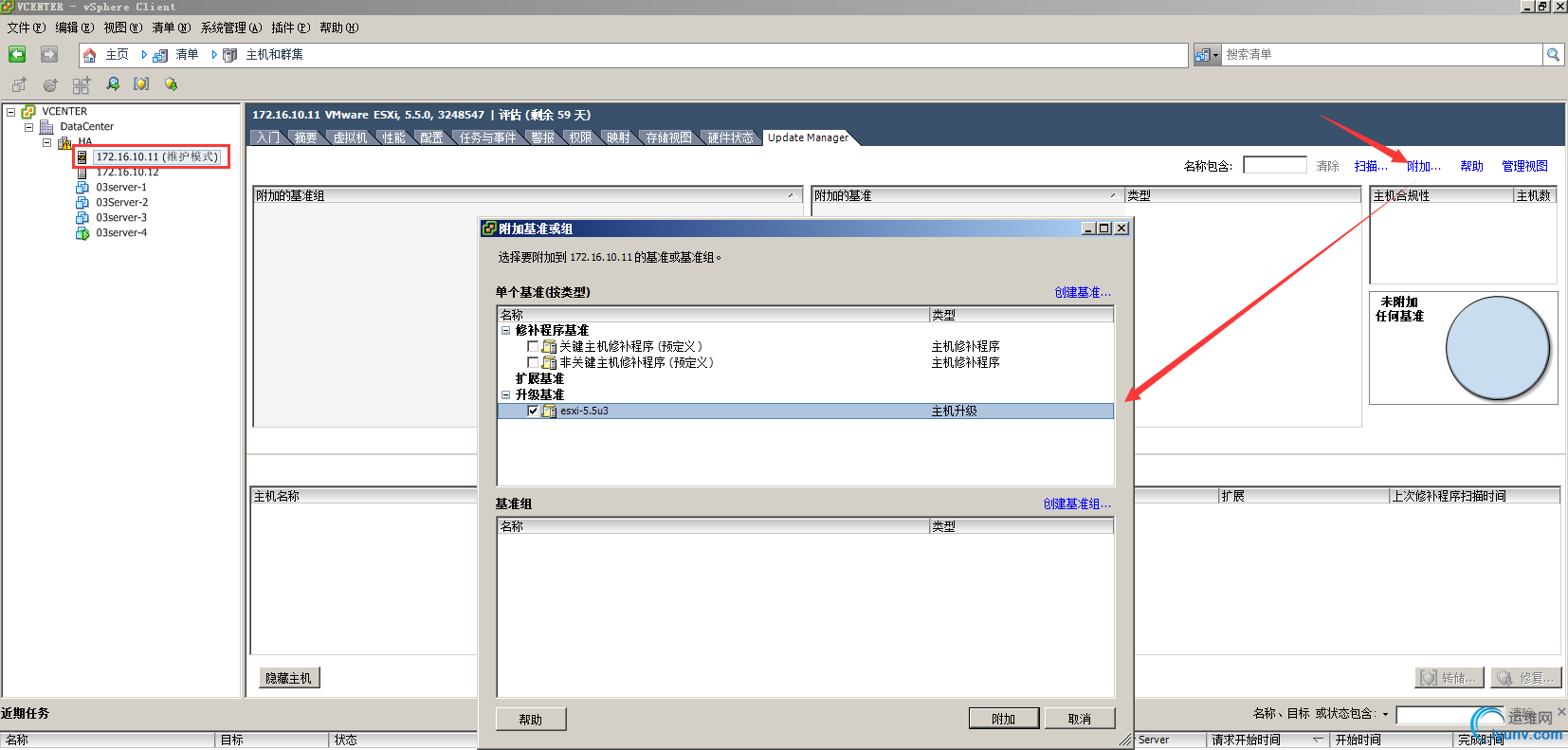Click the VM icon for 03Server-2
Viewport: 1568px width, 750px height.
(82, 203)
